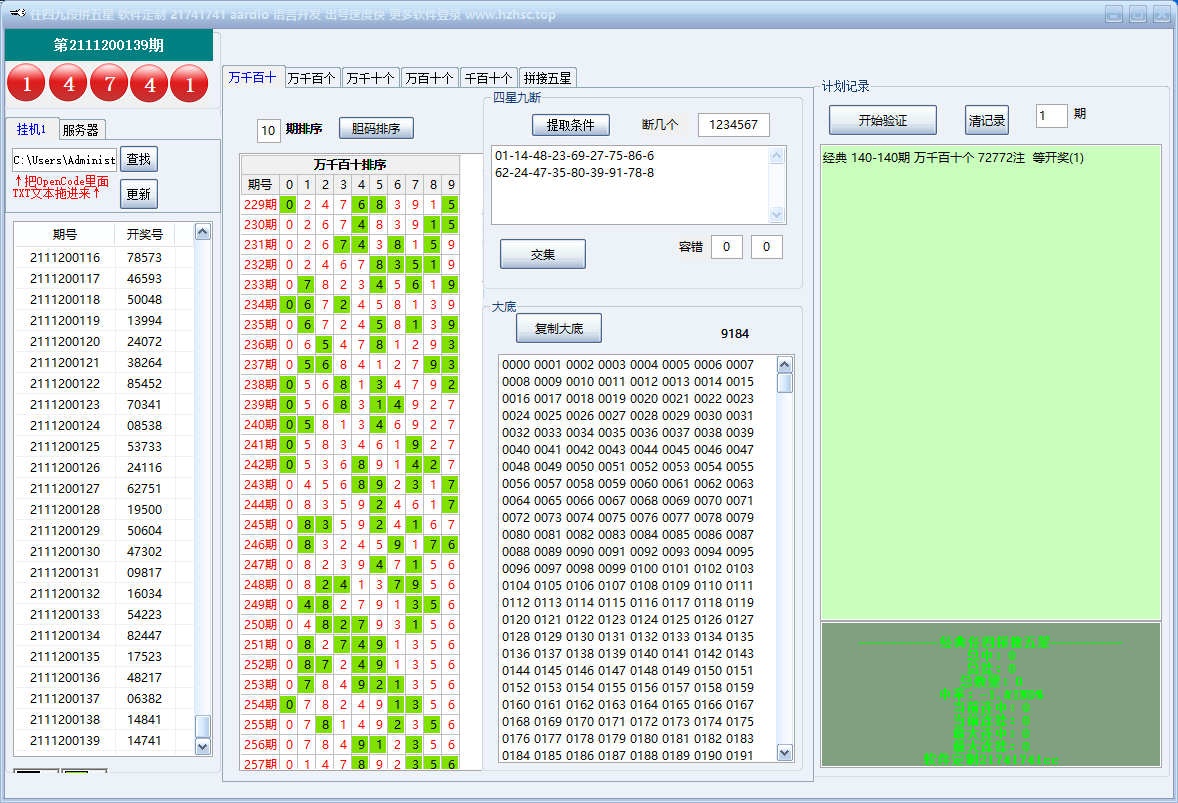The height and width of the screenshot is (803, 1178).
Task: Select the 服务器 tab
Action: click(x=80, y=130)
